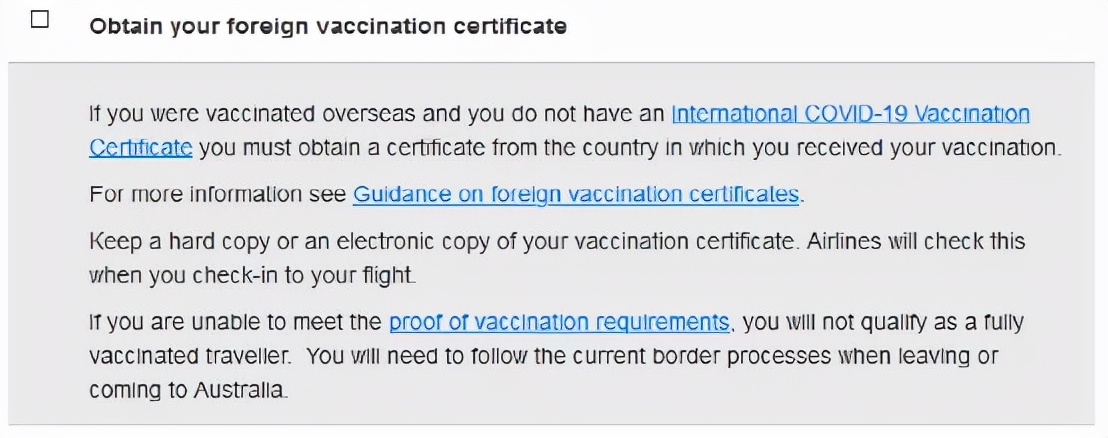Click the 'For more information see' text
The height and width of the screenshot is (438, 1108).
pyautogui.click(x=218, y=194)
